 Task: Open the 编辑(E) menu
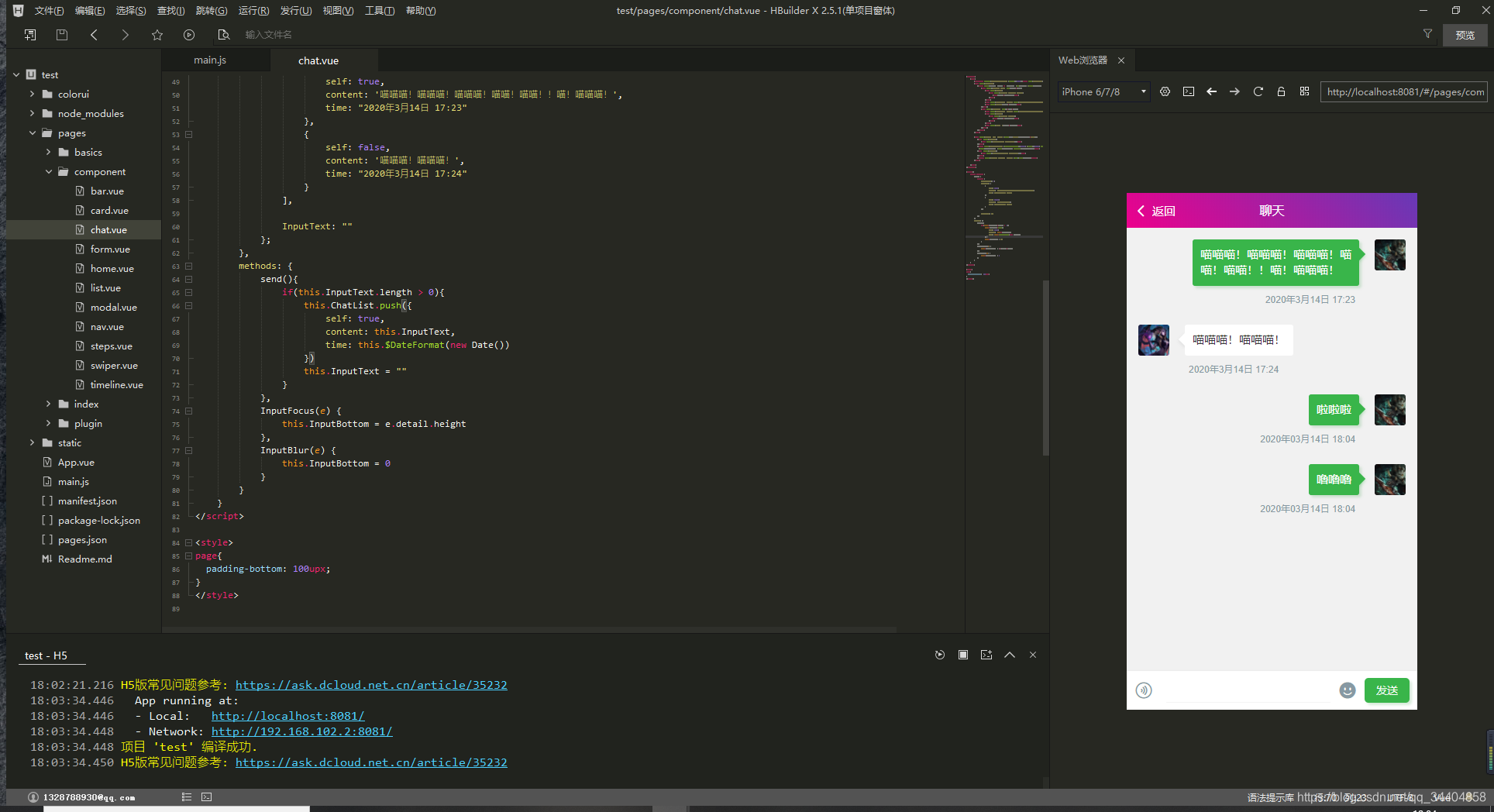(90, 11)
